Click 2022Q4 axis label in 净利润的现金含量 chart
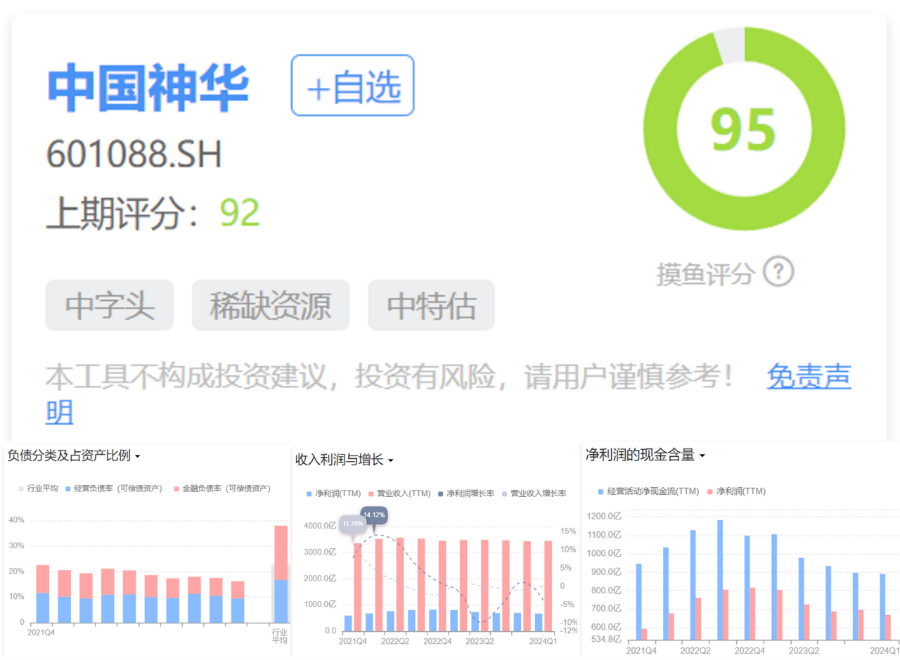Screen dimensions: 900x660 [750, 651]
